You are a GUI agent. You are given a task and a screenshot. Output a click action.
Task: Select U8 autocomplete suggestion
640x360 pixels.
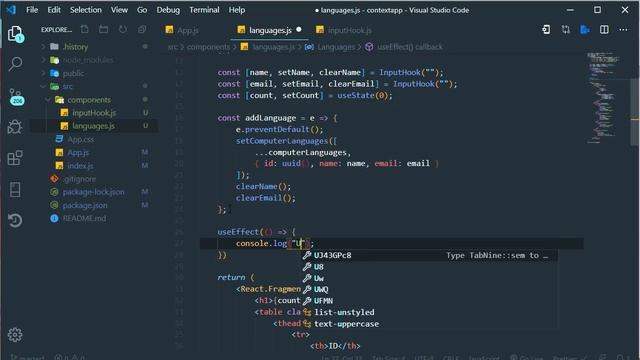tap(429, 267)
